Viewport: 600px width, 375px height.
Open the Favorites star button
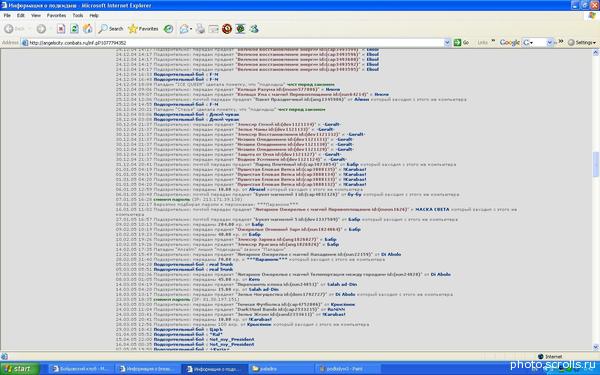(x=143, y=29)
